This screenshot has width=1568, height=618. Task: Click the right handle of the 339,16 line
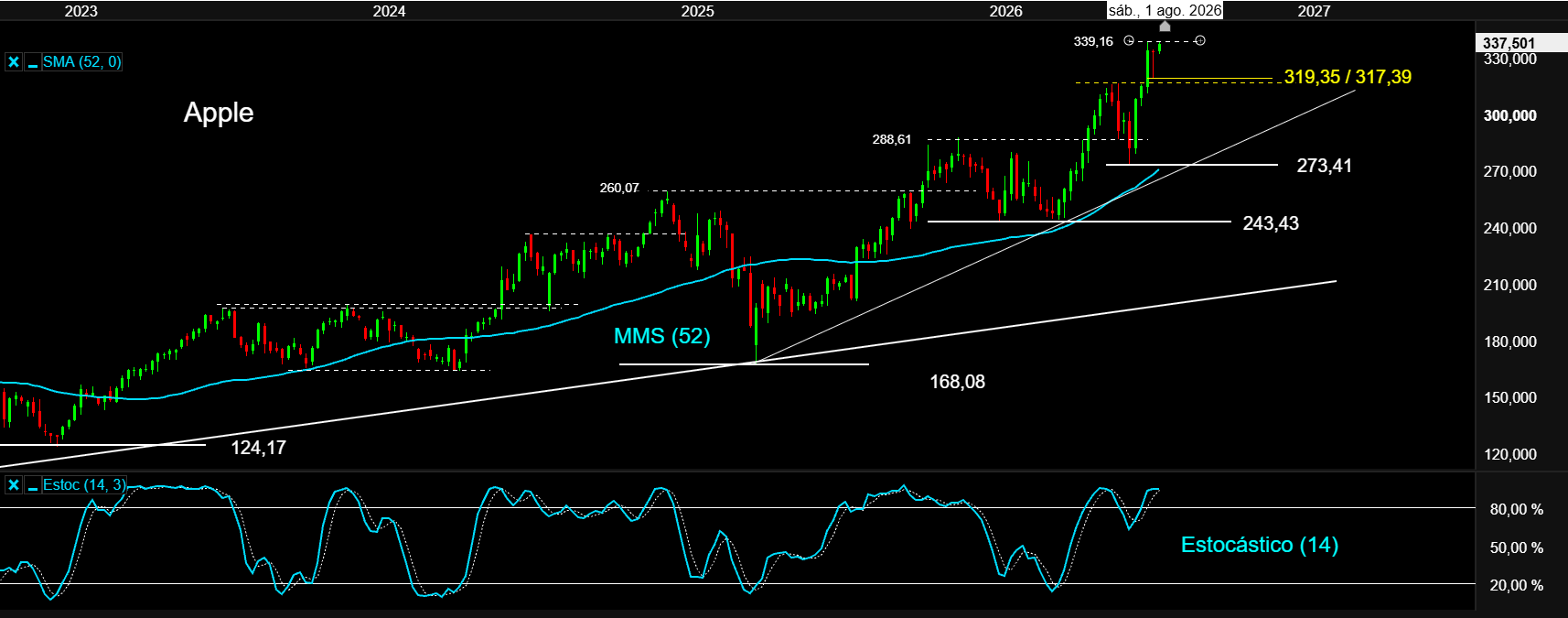click(1200, 40)
